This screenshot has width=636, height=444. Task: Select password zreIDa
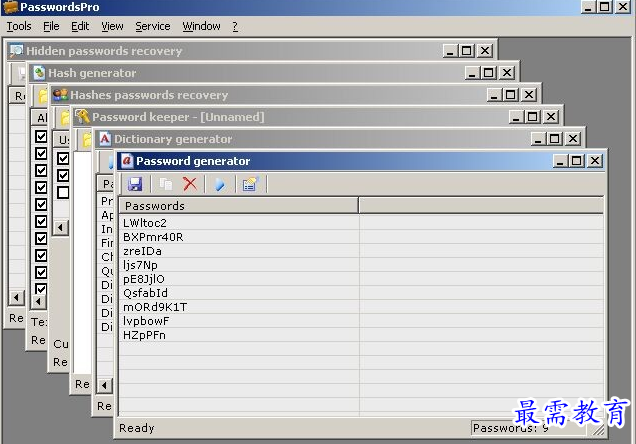[142, 251]
